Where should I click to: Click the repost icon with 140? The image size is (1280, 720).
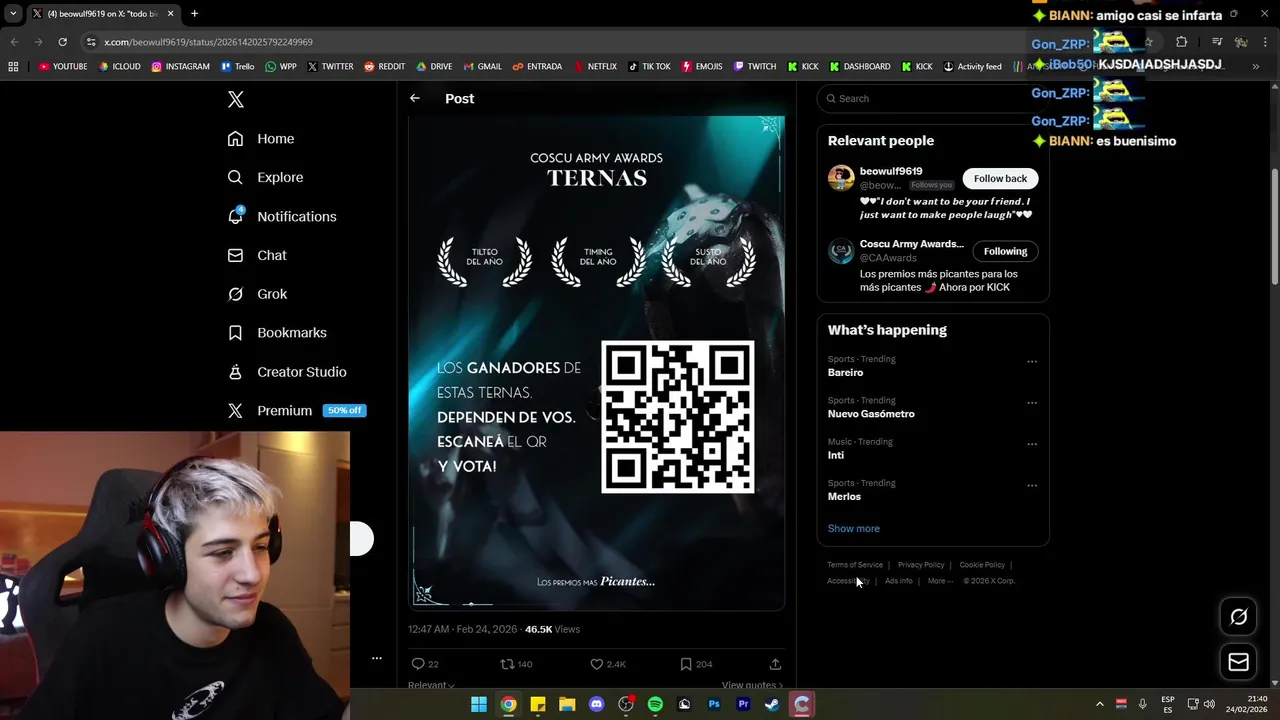(507, 664)
